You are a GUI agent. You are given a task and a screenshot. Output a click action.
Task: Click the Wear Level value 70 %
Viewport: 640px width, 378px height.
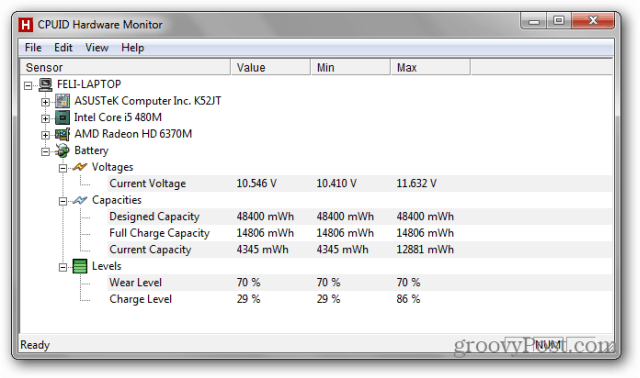[248, 282]
